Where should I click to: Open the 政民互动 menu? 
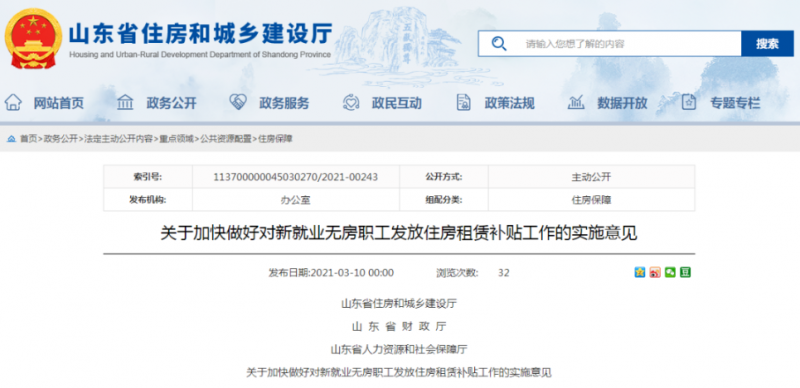tap(396, 103)
